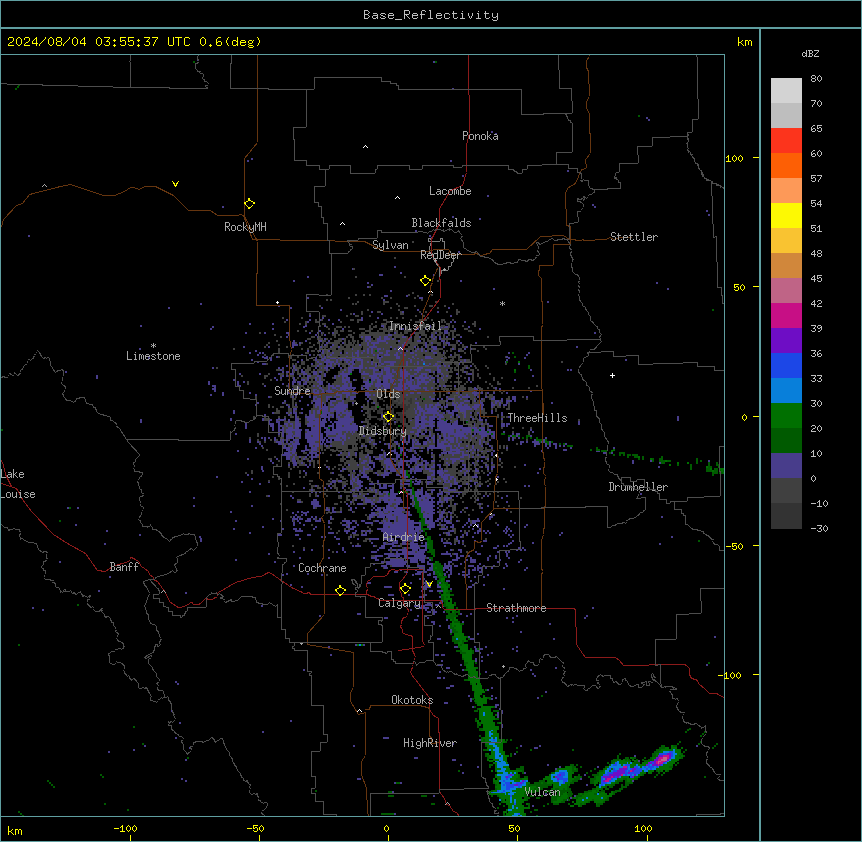Click the yellow marker between Olds and Didsbury
Viewport: 862px width, 842px height.
click(388, 417)
